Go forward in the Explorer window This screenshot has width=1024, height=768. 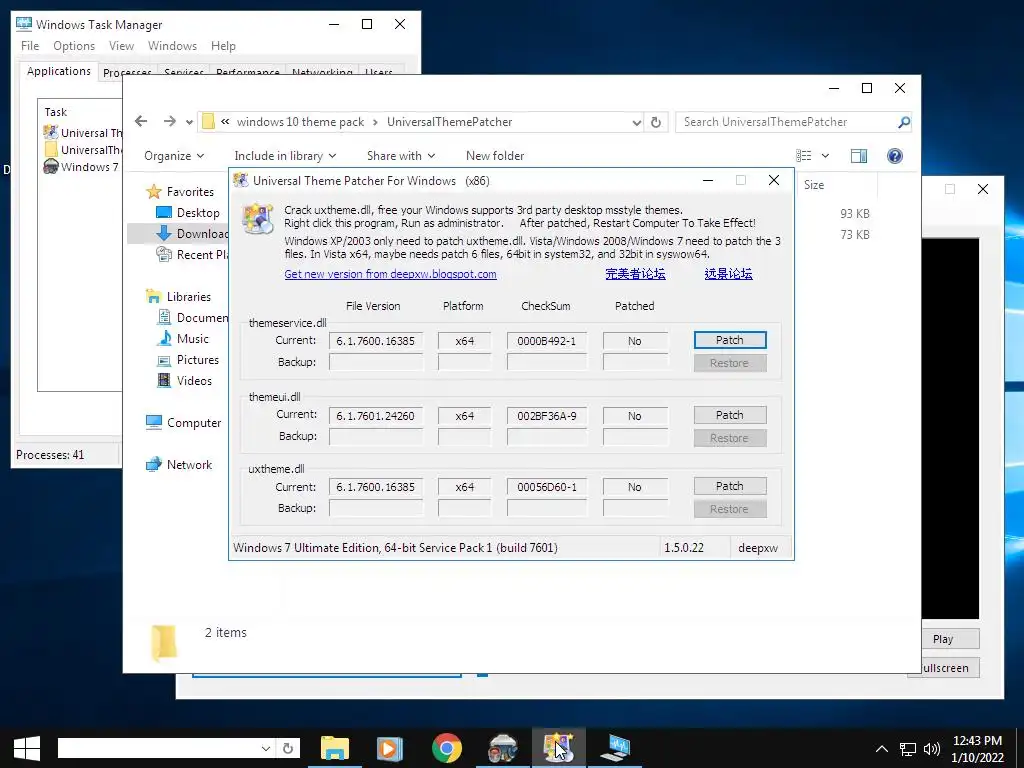coord(170,121)
